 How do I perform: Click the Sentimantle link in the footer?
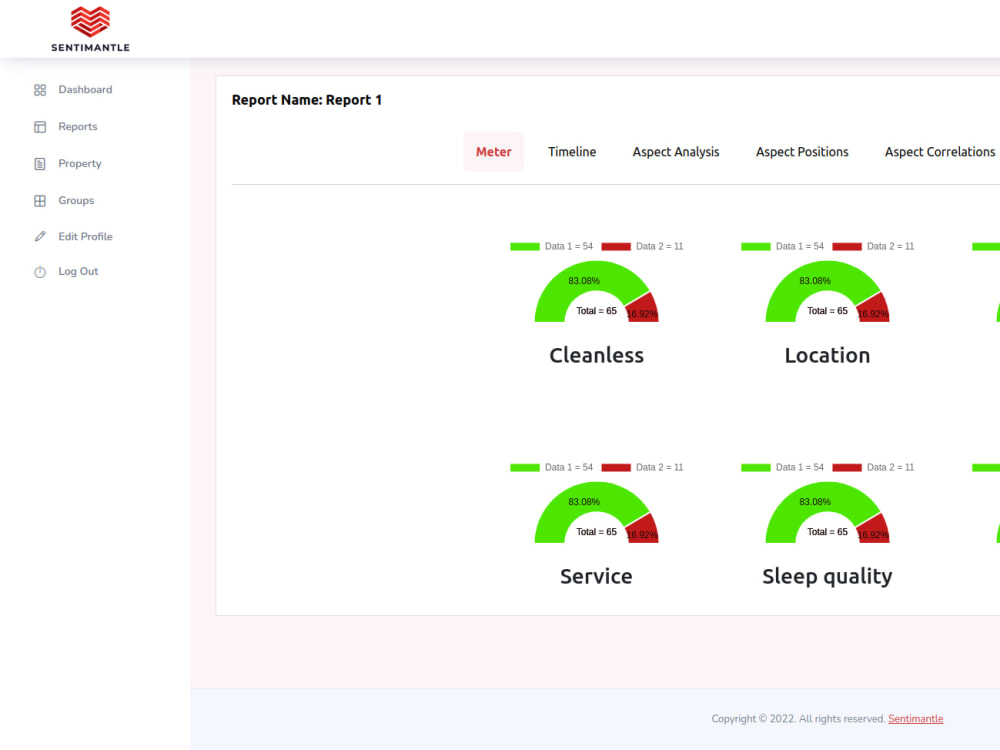click(x=916, y=718)
